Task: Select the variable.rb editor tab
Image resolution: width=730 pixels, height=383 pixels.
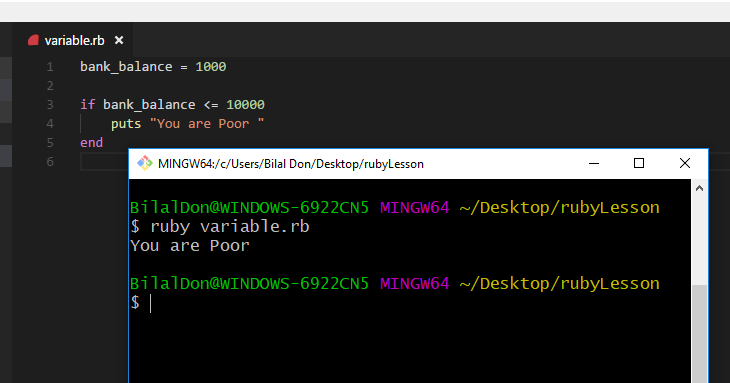Action: [73, 40]
